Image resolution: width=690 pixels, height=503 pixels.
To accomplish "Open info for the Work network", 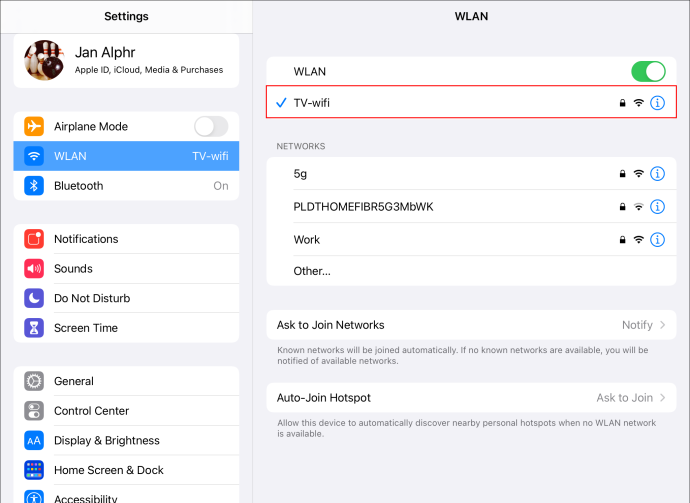I will click(x=657, y=239).
